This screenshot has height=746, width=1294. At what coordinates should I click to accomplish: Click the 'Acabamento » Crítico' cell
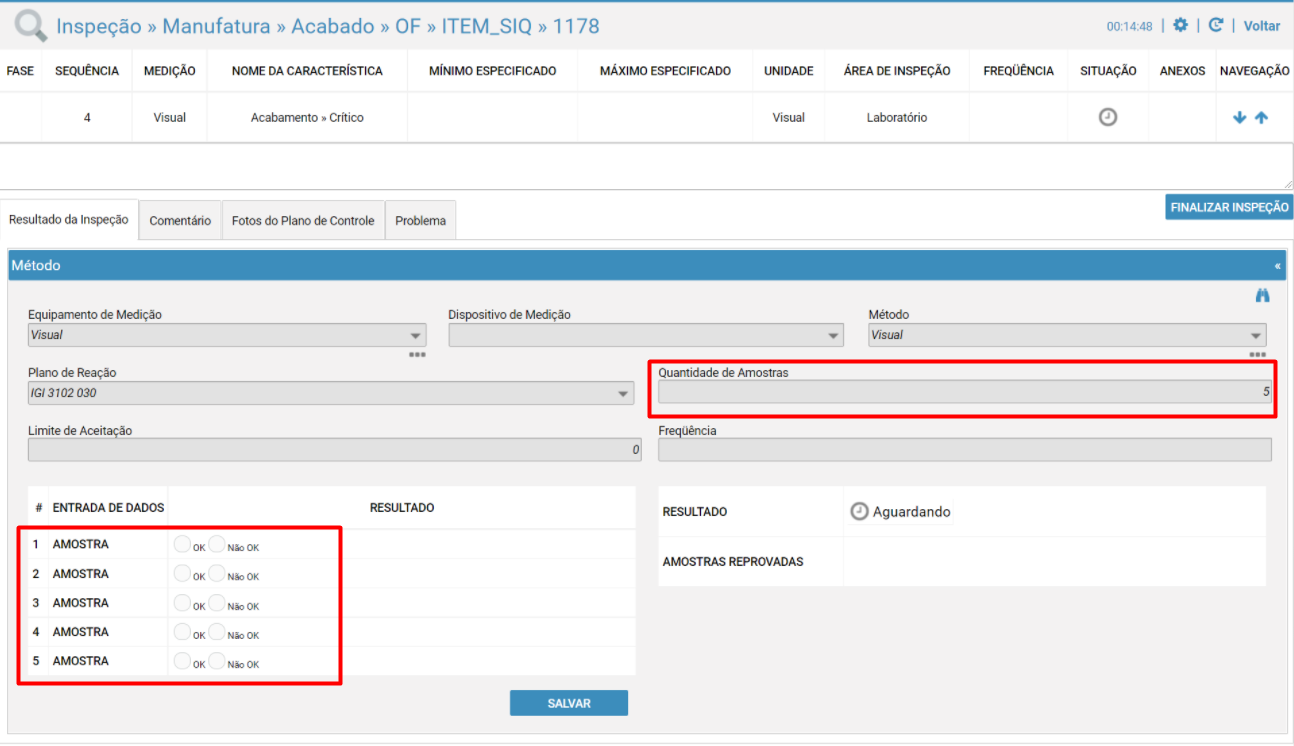307,117
